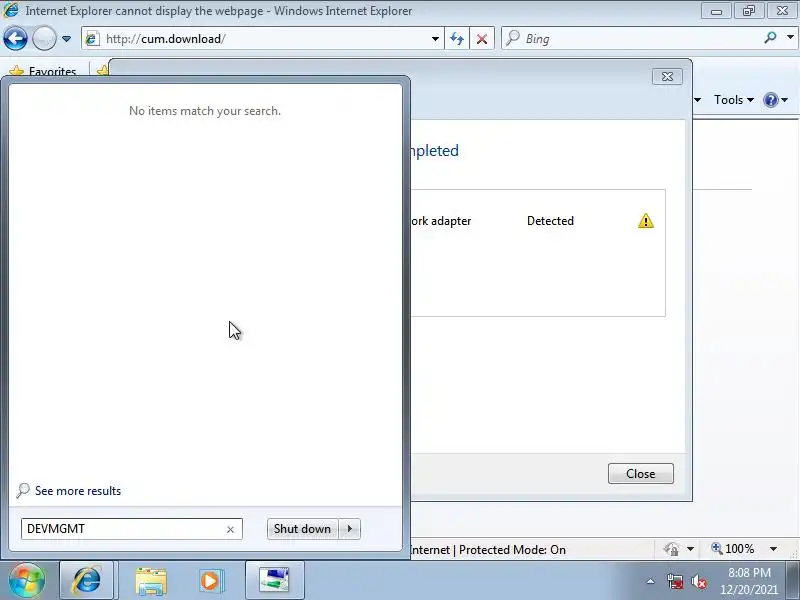Expand the Shut down options arrow
The image size is (800, 600).
pos(350,529)
